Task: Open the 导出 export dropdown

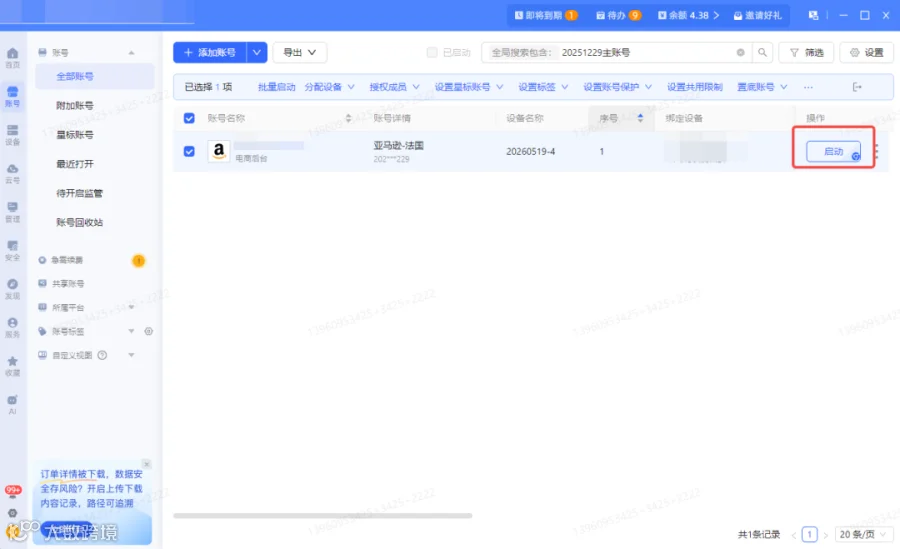Action: pos(300,52)
